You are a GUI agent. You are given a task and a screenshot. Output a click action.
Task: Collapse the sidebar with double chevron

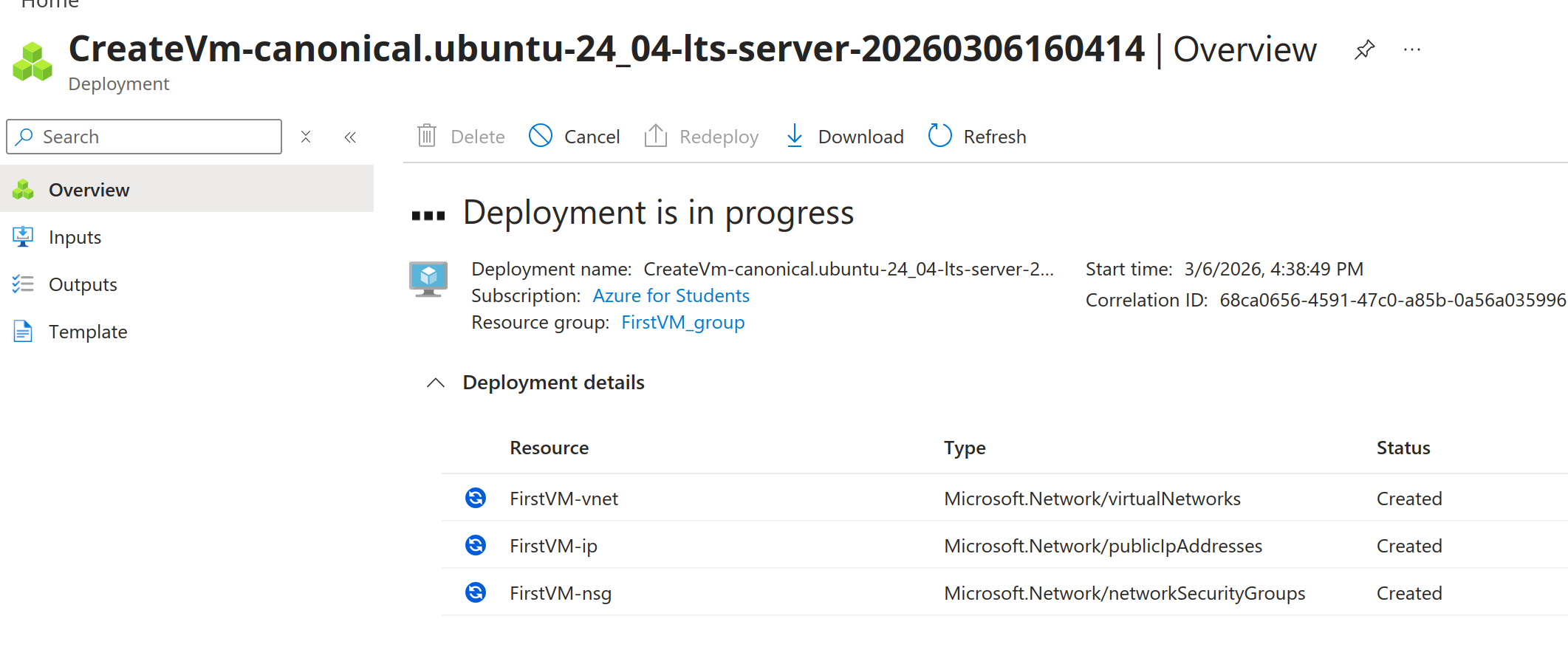(350, 137)
